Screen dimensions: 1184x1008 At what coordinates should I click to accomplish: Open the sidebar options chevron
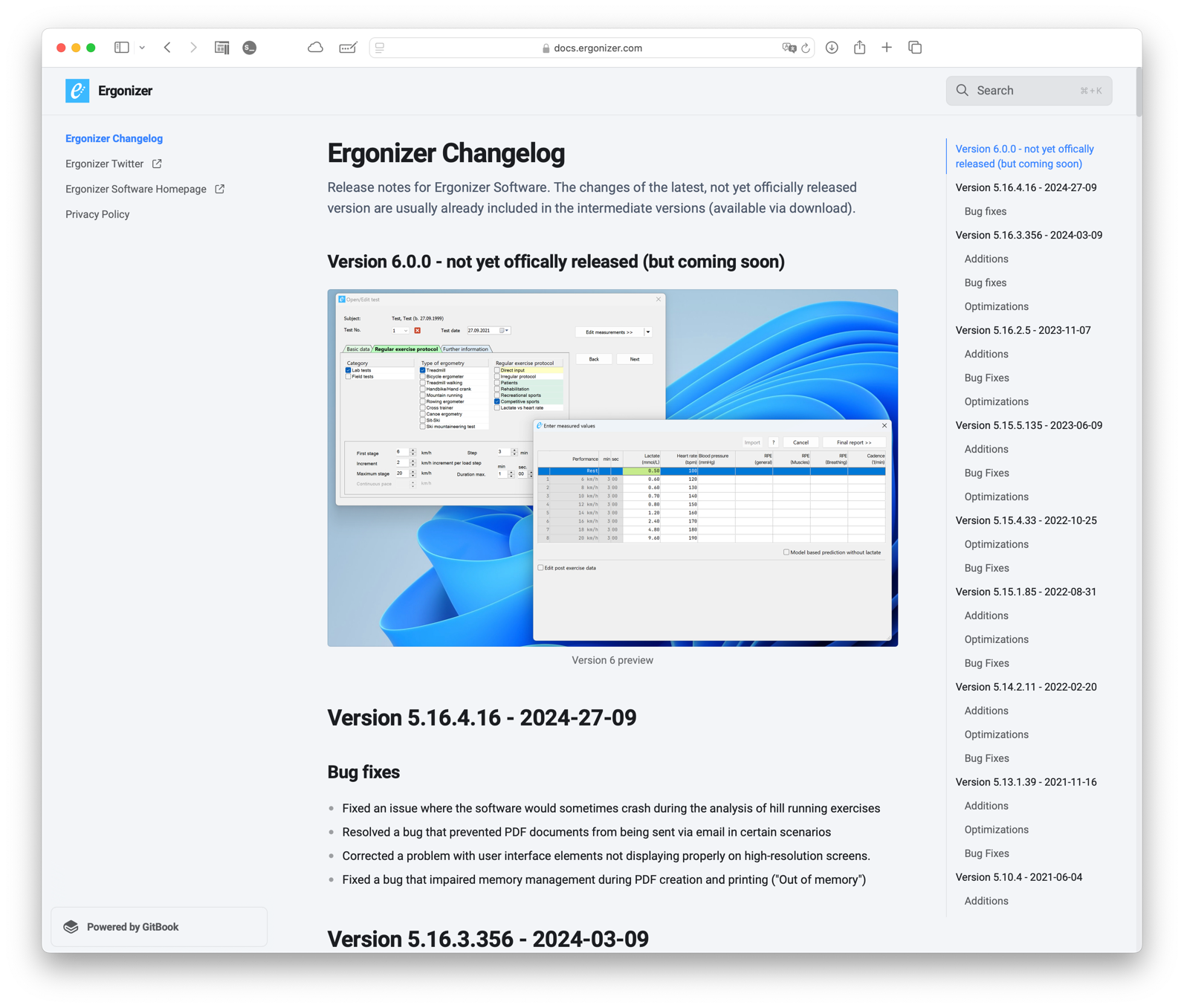142,48
